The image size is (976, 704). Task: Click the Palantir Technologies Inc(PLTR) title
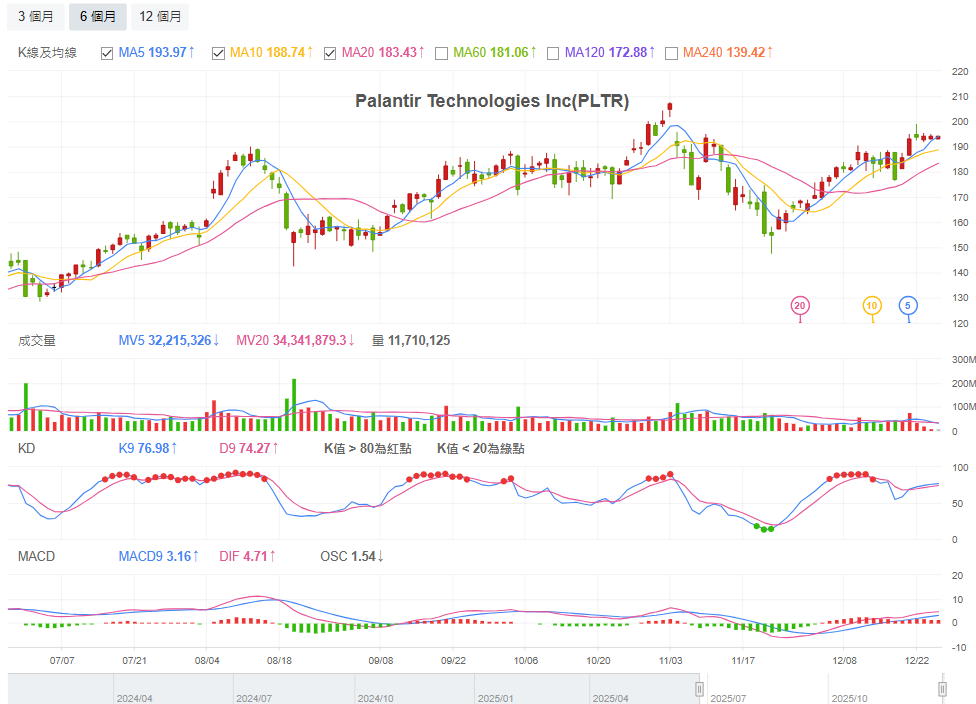click(492, 101)
